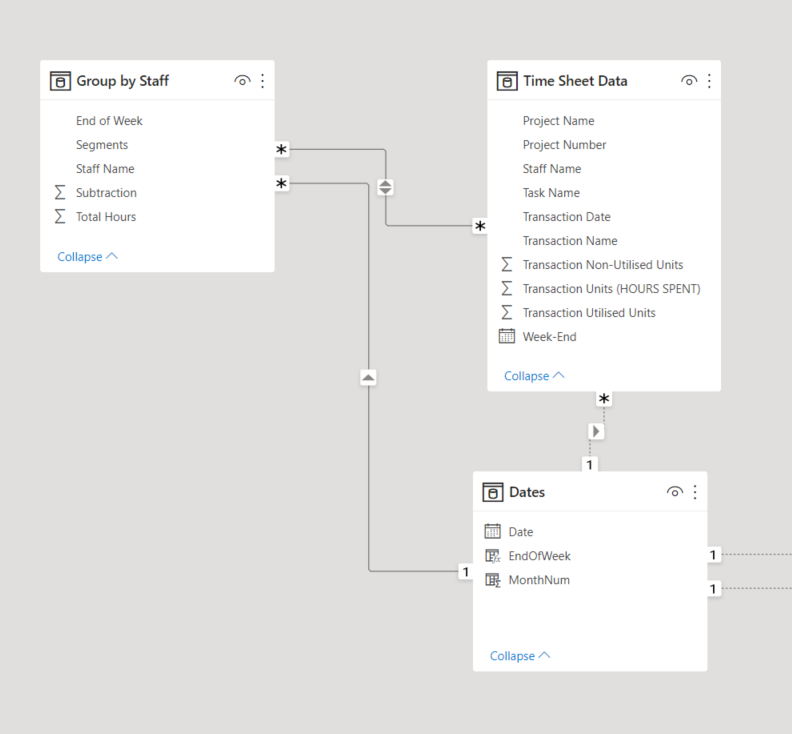Select the upward filter direction arrow on relationship

[x=368, y=377]
